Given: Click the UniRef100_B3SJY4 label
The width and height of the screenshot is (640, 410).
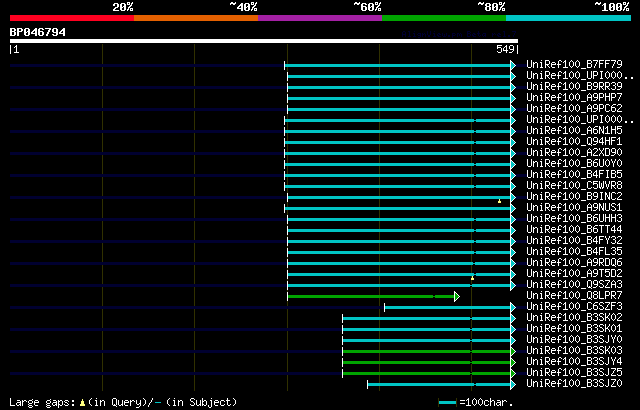Looking at the screenshot, I should [x=574, y=362].
